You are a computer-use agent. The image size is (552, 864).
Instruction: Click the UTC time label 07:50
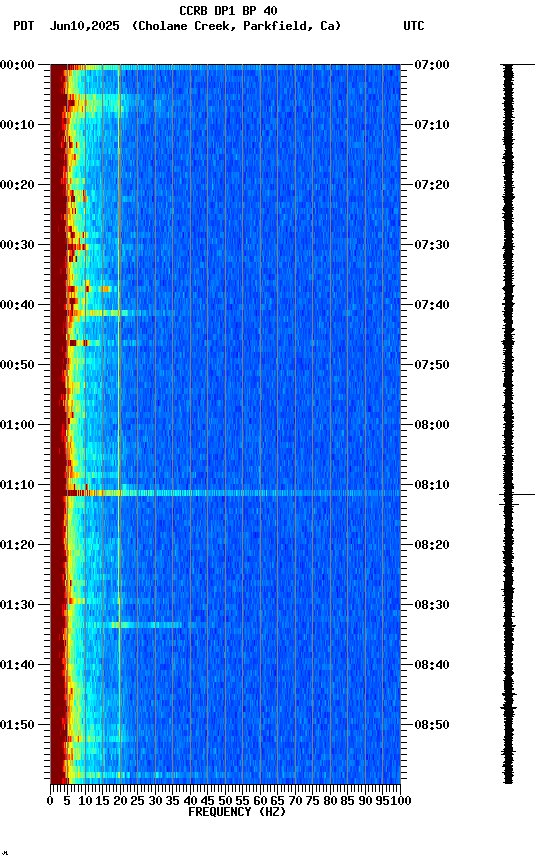(x=432, y=365)
